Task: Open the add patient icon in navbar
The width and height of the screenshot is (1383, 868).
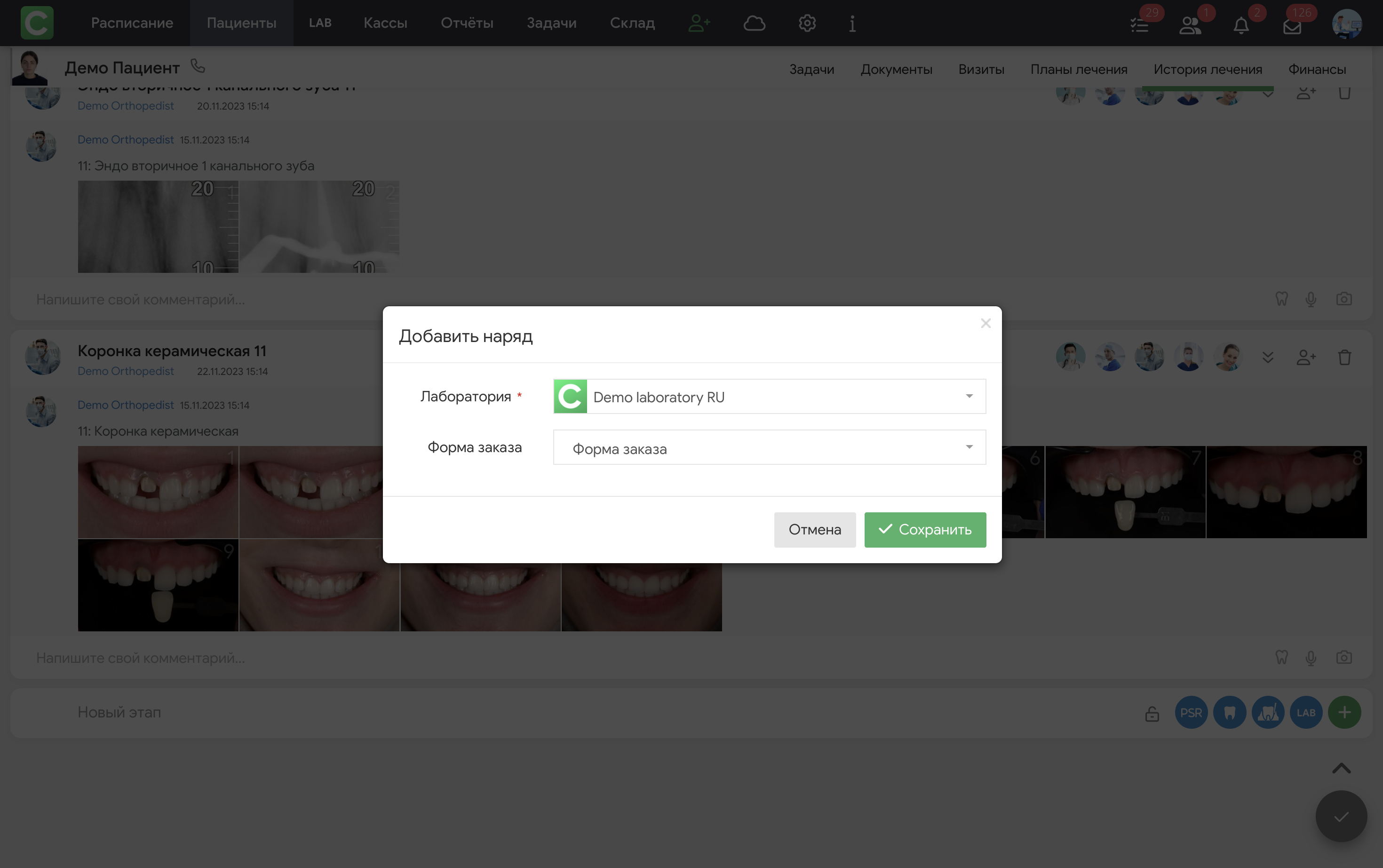Action: 699,23
